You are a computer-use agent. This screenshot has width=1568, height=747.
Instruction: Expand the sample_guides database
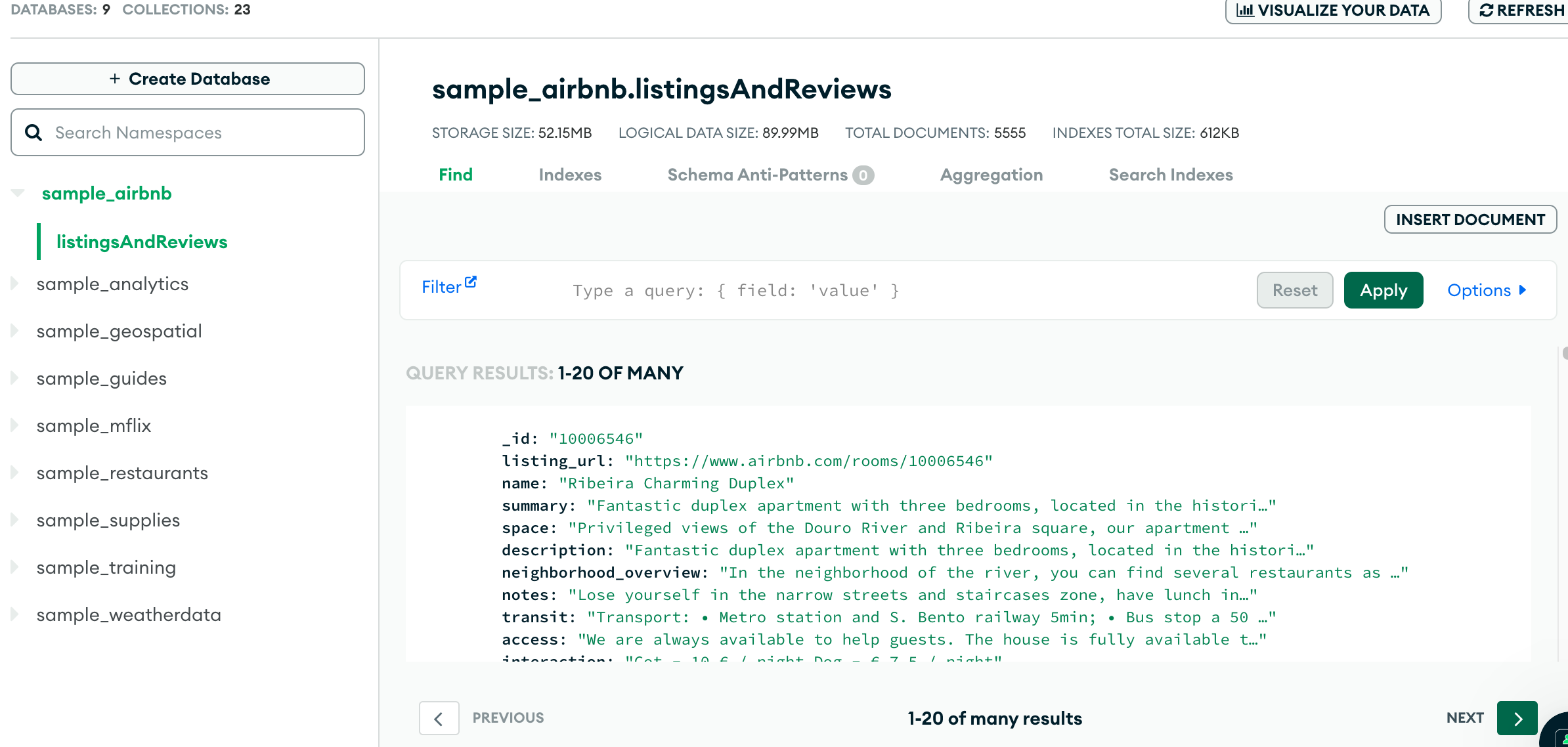[14, 378]
